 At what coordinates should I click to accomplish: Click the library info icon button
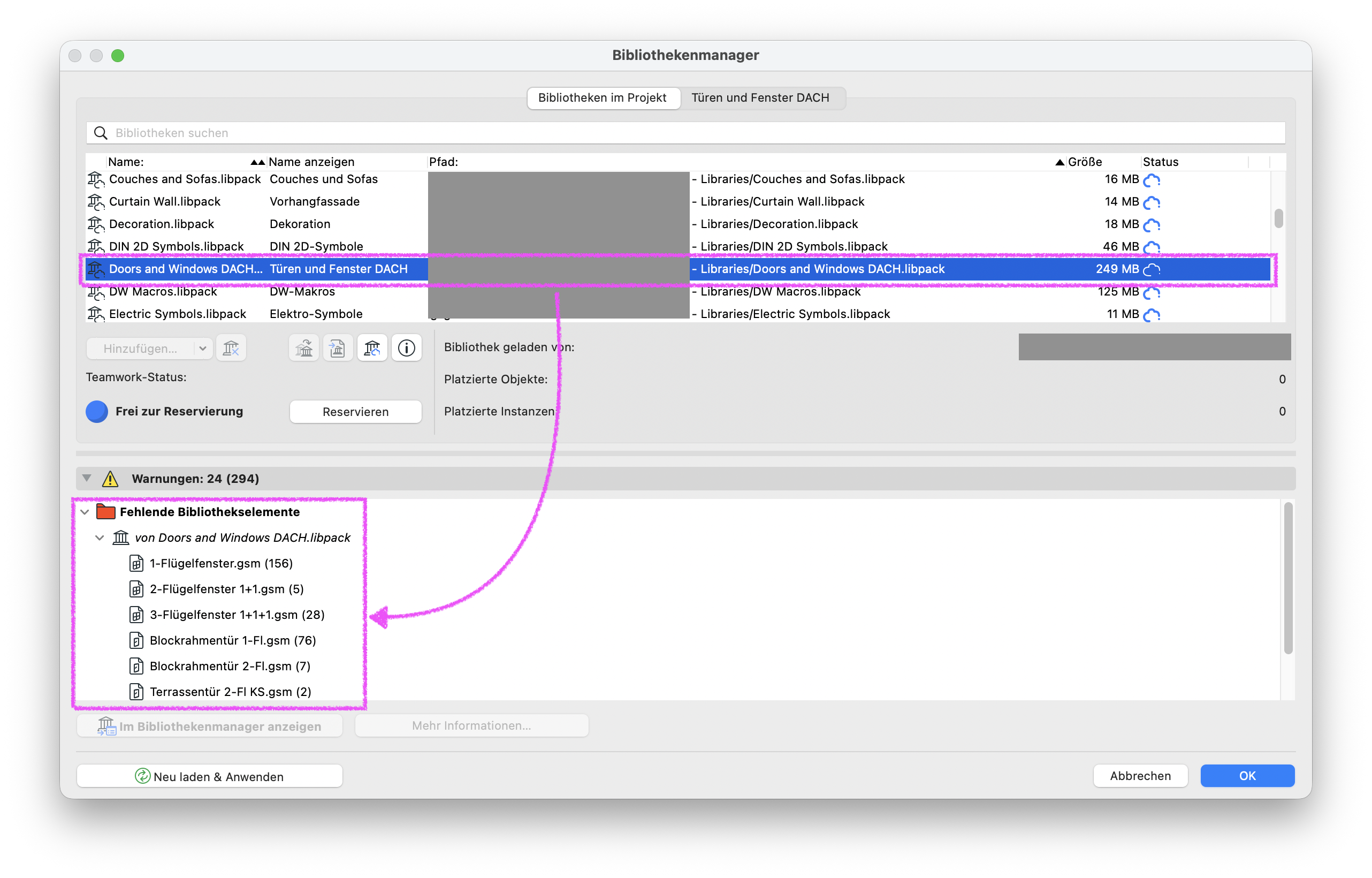406,348
